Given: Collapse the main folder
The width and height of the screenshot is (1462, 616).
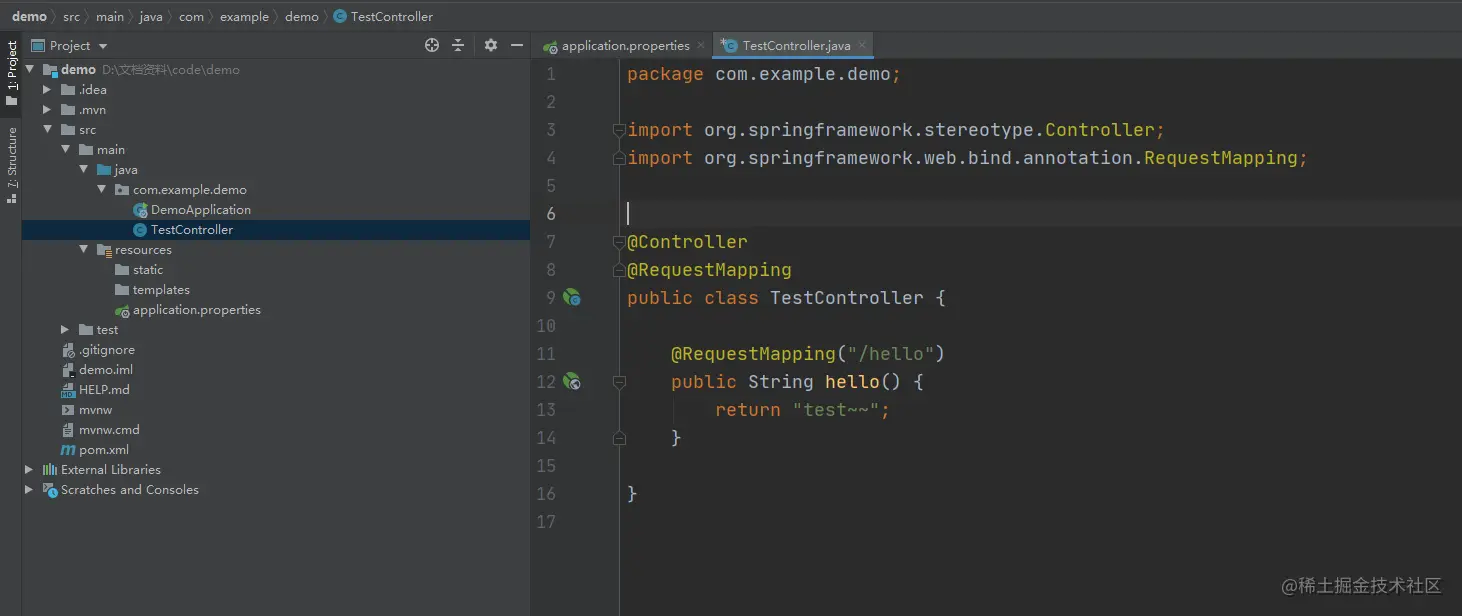Looking at the screenshot, I should pyautogui.click(x=65, y=150).
